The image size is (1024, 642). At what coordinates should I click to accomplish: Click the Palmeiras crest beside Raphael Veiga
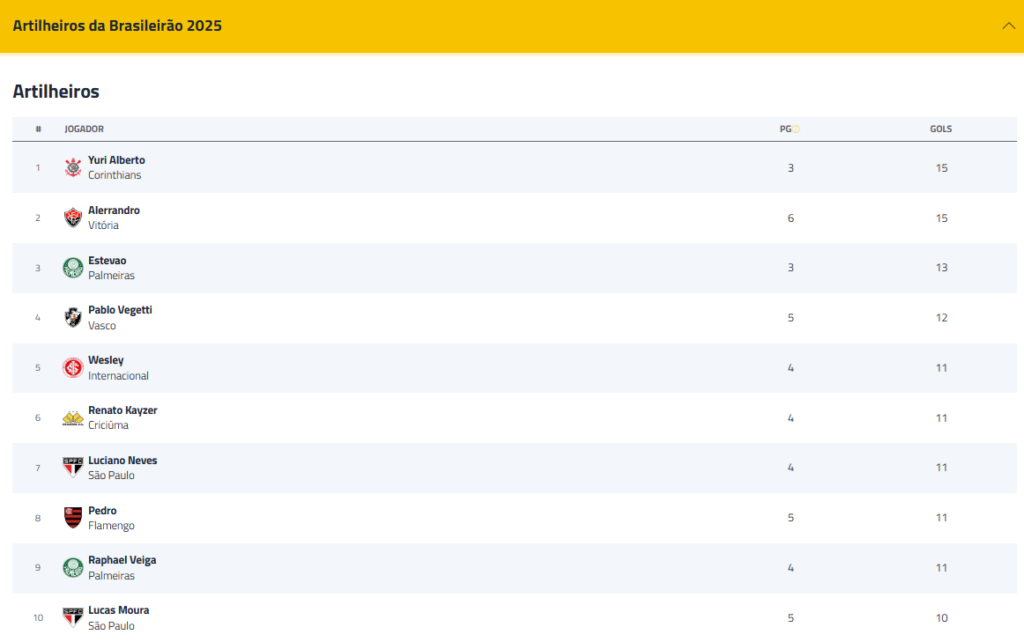click(x=72, y=568)
